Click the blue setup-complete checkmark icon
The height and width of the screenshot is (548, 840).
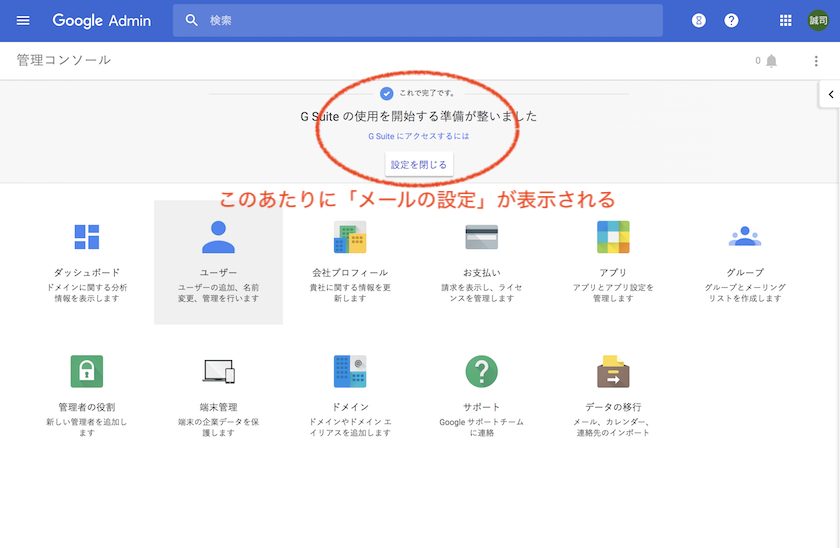click(x=386, y=93)
